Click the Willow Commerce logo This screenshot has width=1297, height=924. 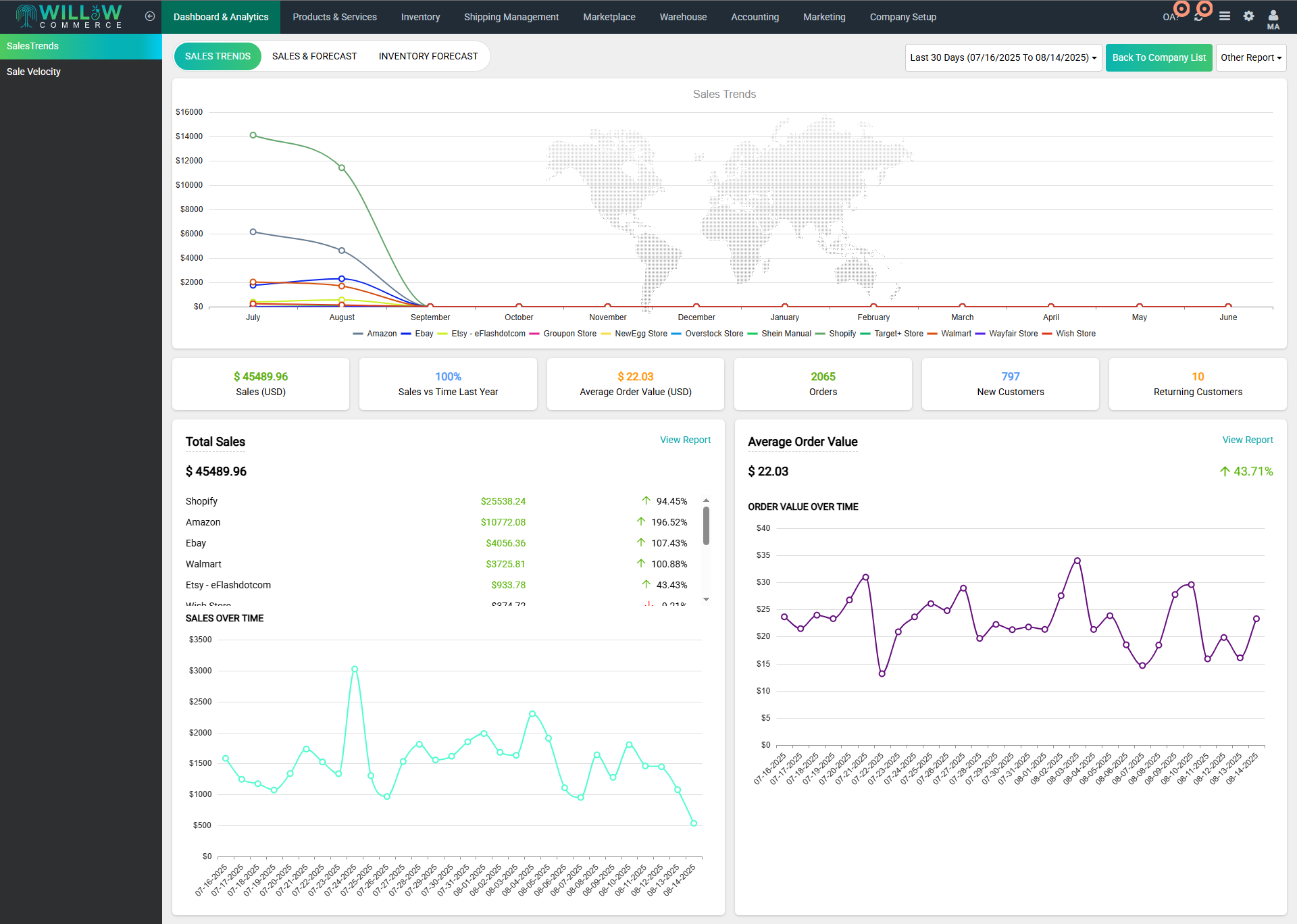coord(70,16)
